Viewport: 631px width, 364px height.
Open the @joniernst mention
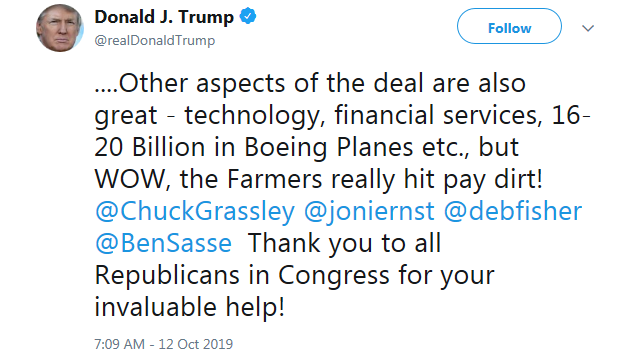click(x=369, y=212)
